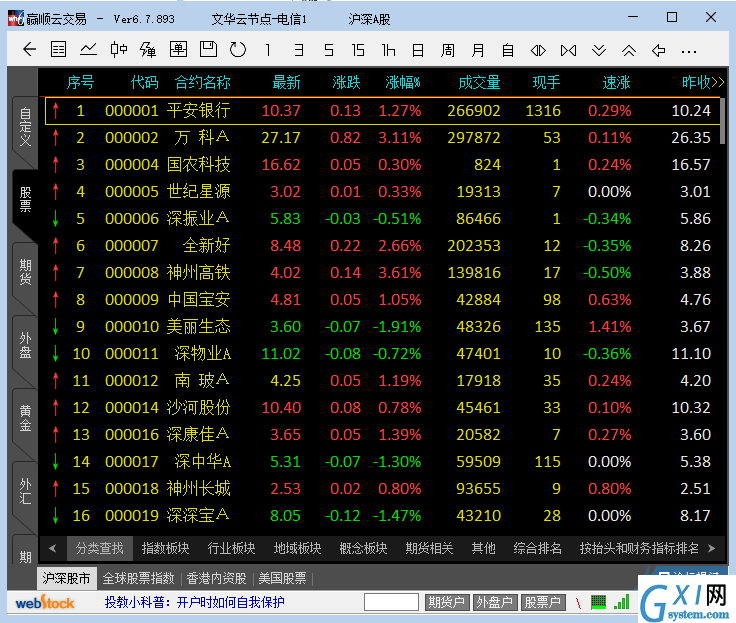The image size is (736, 623).
Task: Select the 5-minute period button
Action: pos(329,50)
